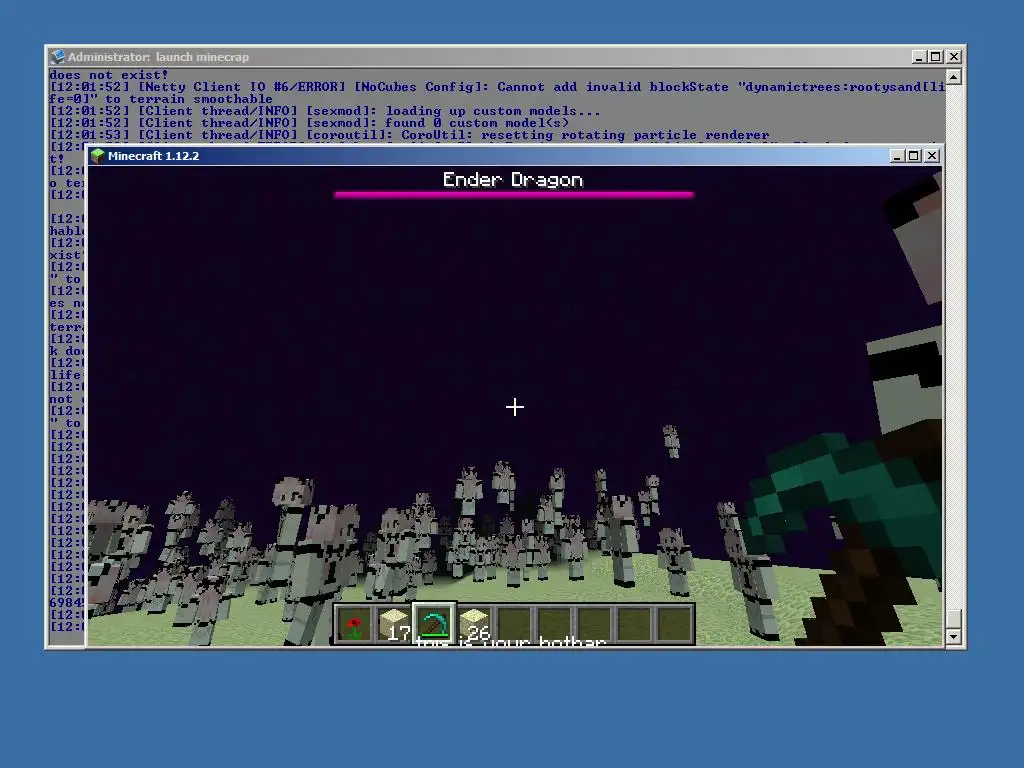Click the 'found 0 custom model(s)' log line
Image resolution: width=1024 pixels, height=768 pixels.
click(x=310, y=123)
